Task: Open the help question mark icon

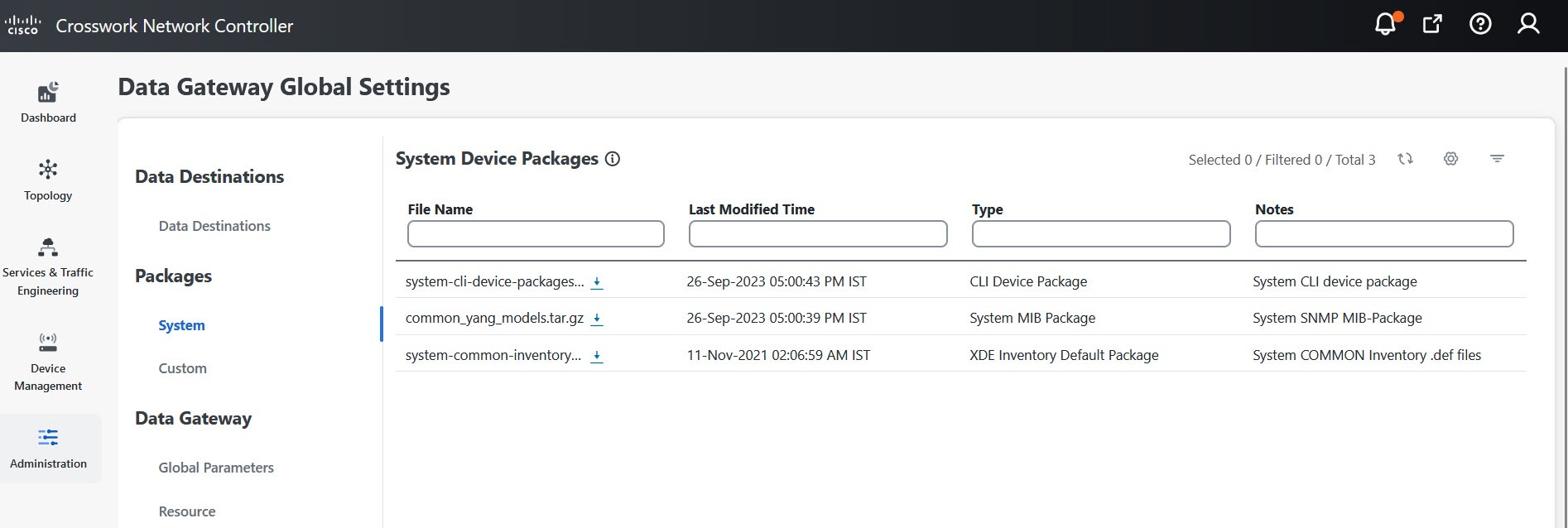Action: pos(1480,24)
